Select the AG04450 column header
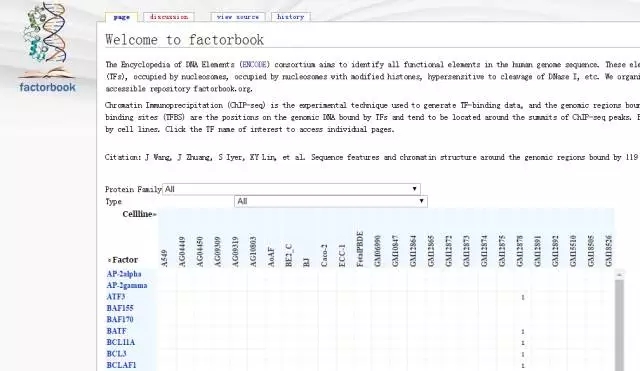 click(200, 252)
